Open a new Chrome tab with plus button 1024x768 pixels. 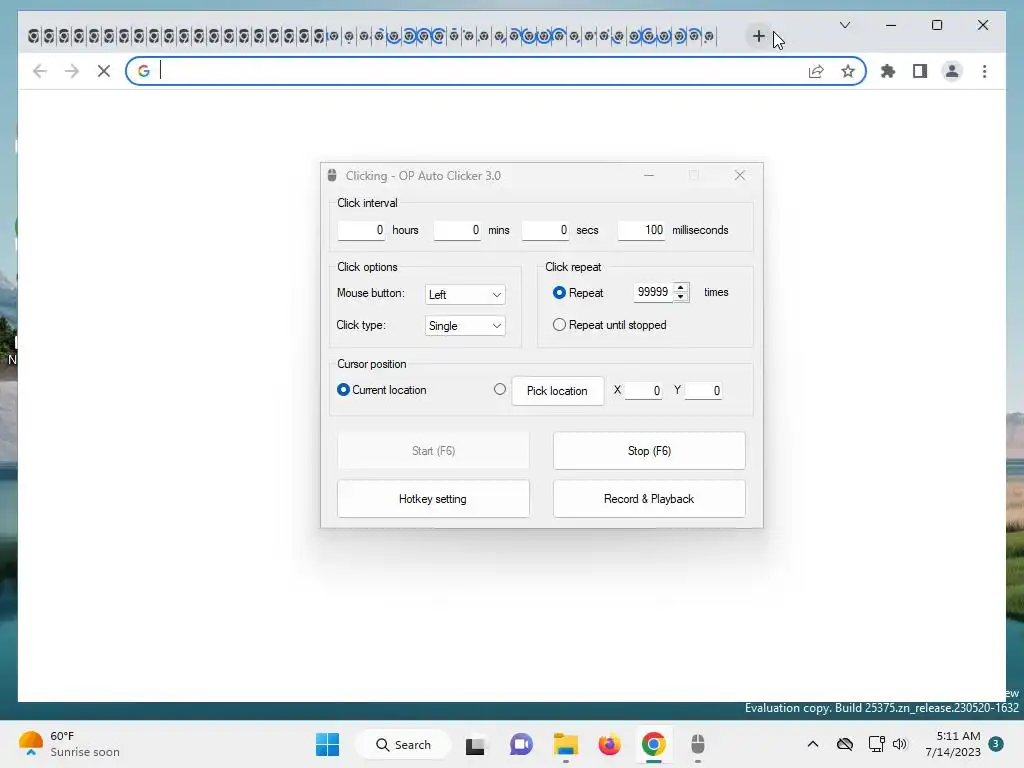(758, 36)
